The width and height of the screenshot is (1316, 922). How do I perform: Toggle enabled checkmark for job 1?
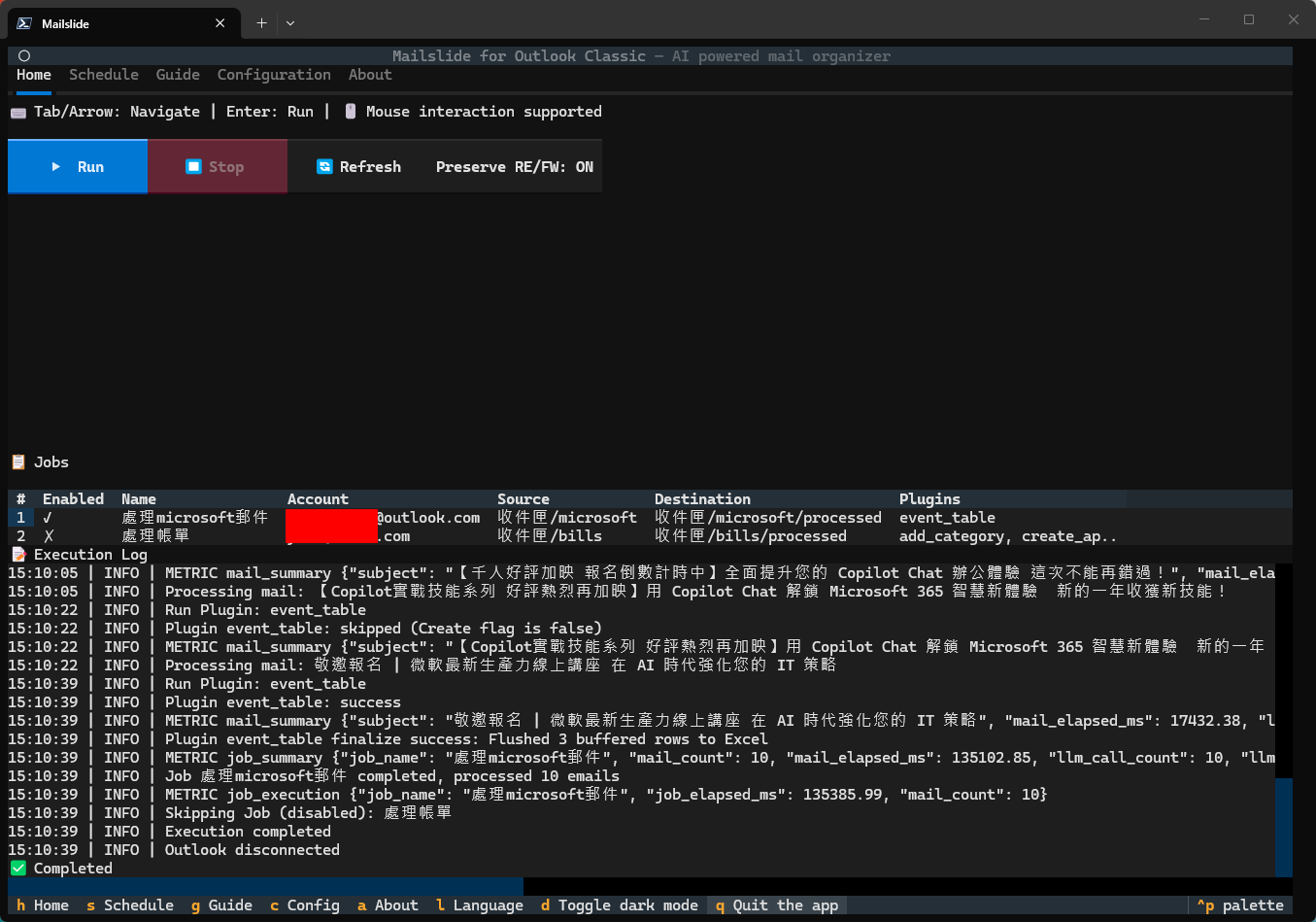48,518
